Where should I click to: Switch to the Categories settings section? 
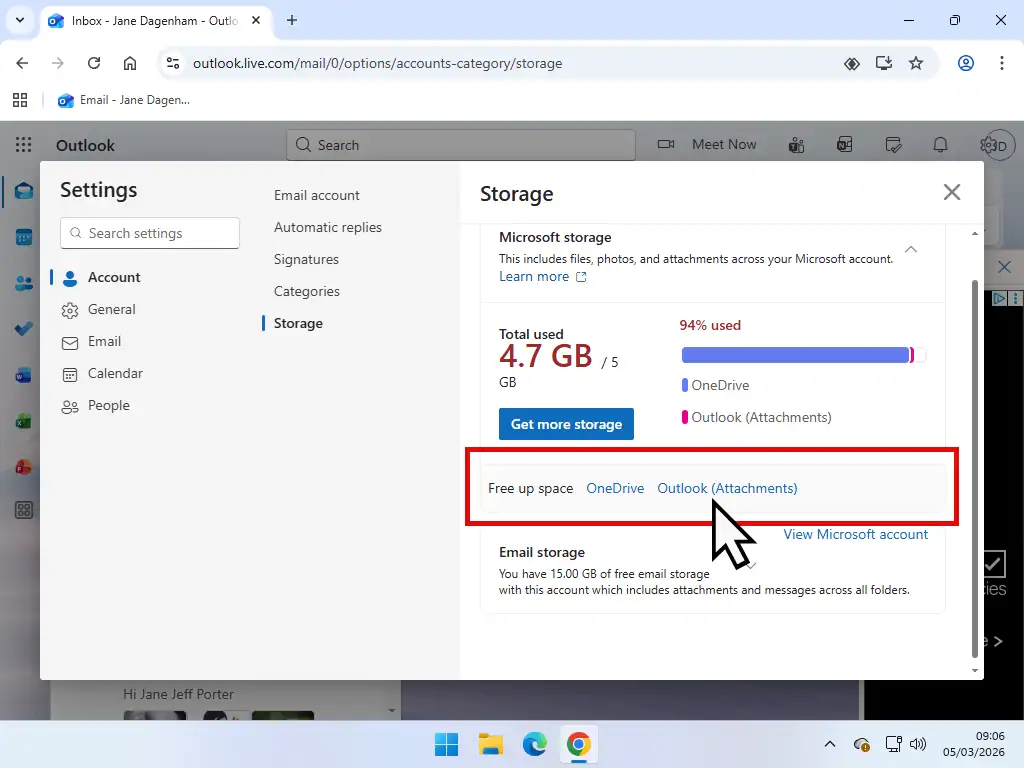(x=306, y=291)
